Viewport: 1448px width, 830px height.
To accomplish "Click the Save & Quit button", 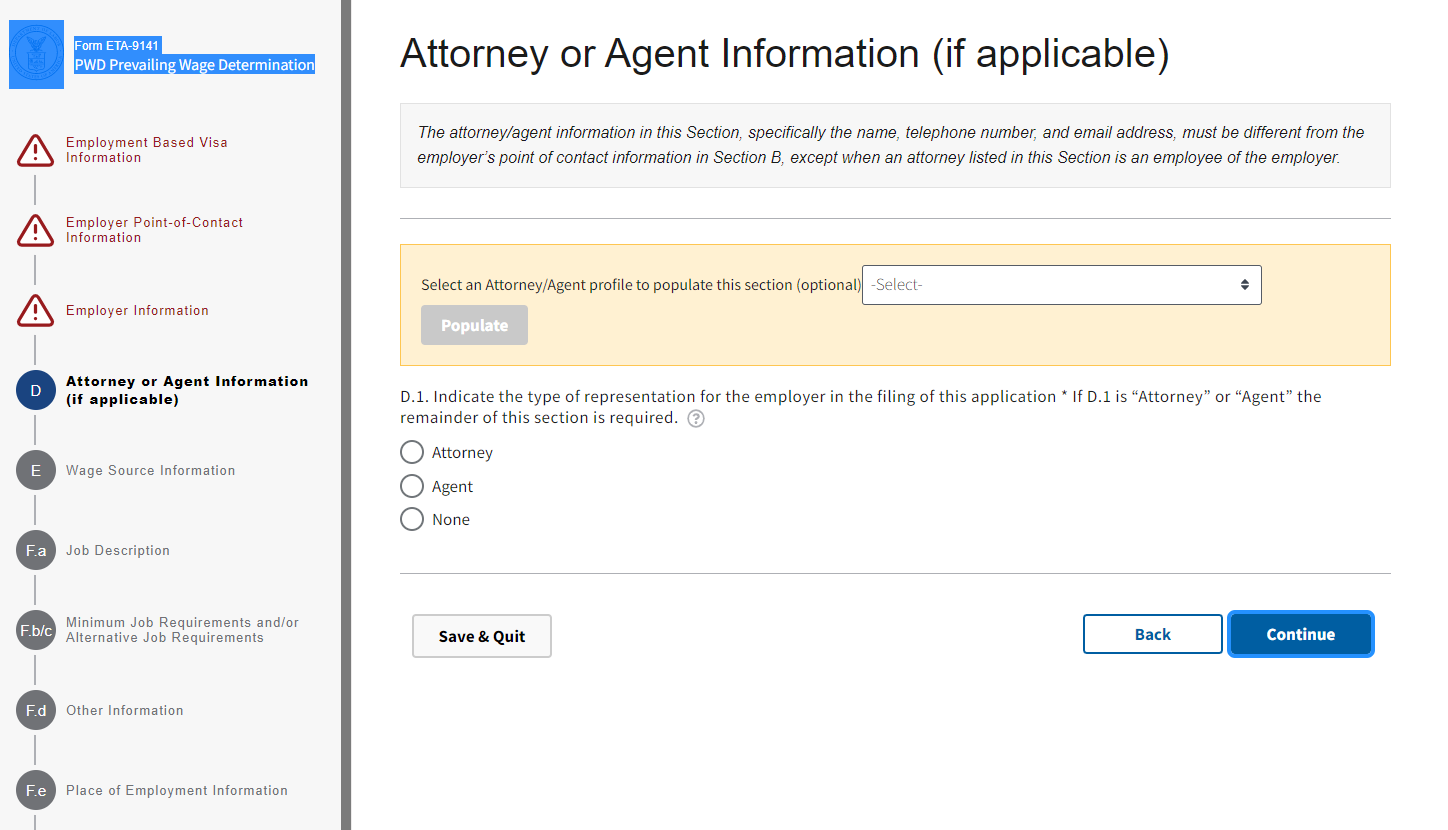I will (x=482, y=636).
